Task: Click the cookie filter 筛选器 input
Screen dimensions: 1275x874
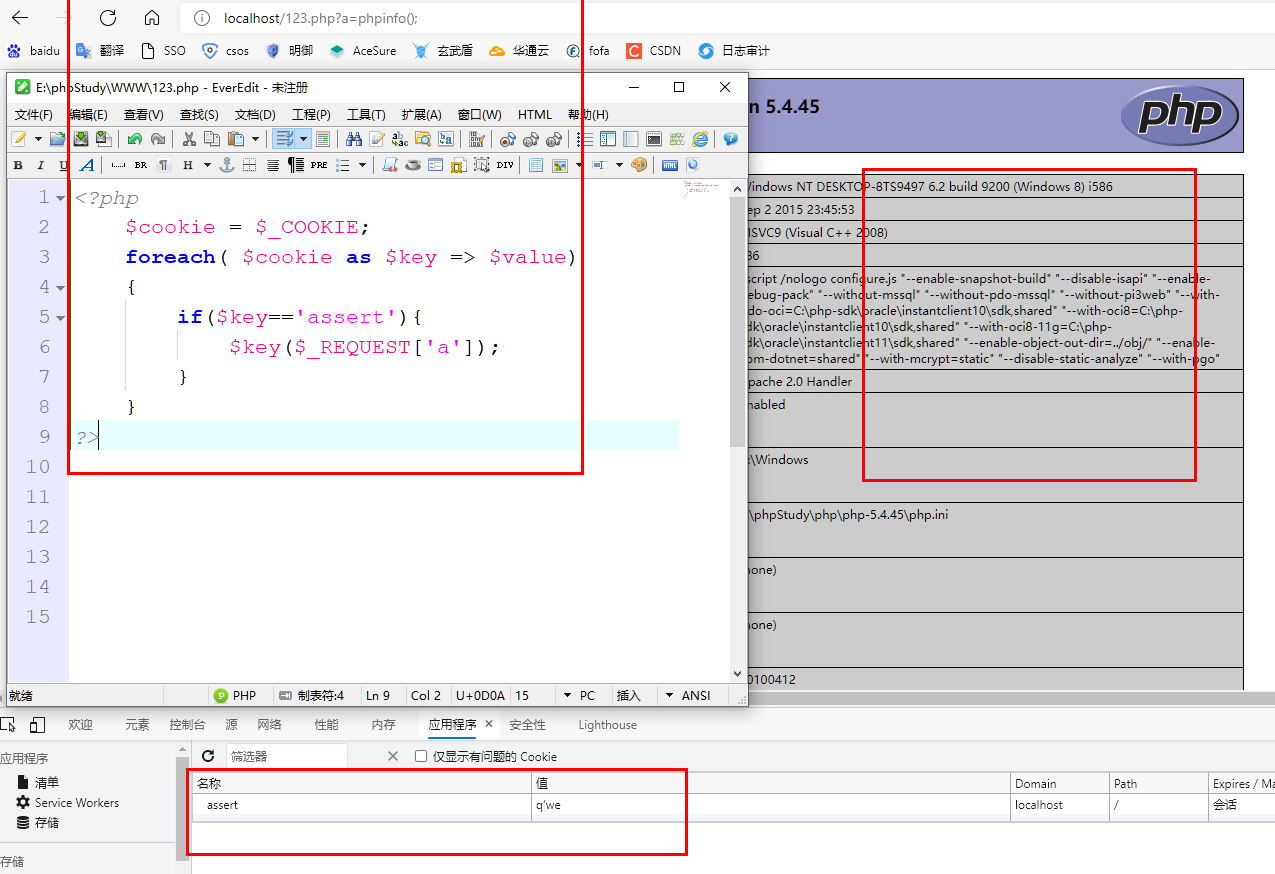Action: pos(286,756)
